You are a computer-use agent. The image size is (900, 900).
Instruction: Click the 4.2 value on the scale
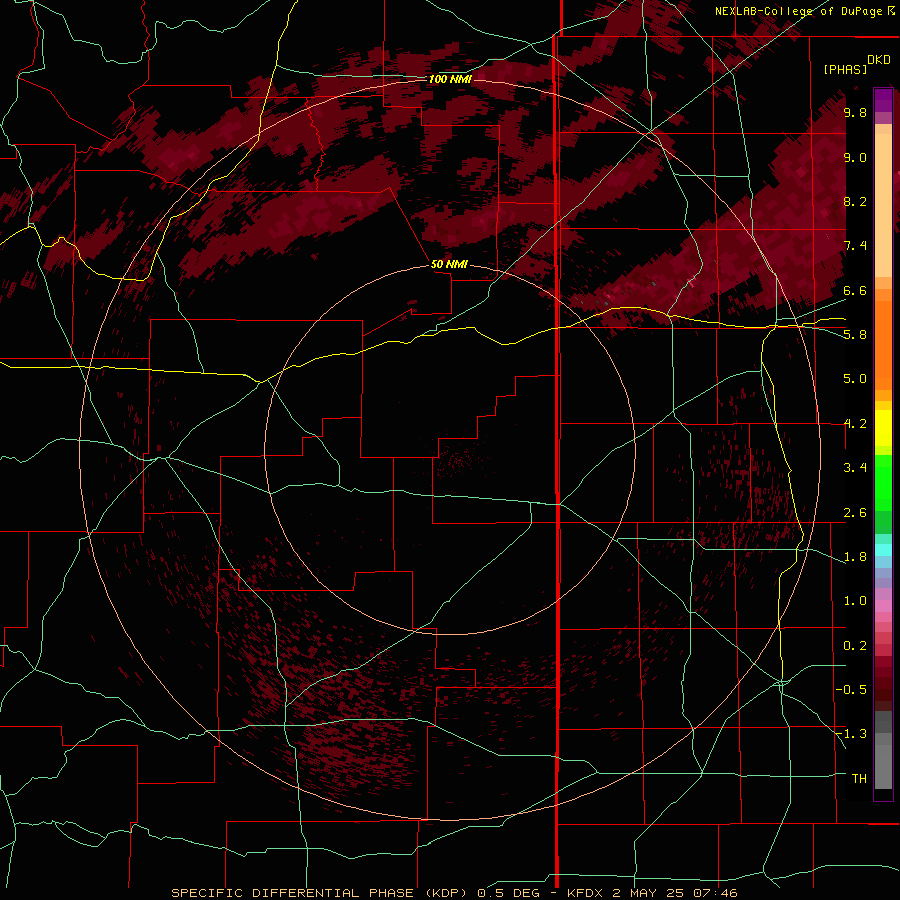[855, 424]
